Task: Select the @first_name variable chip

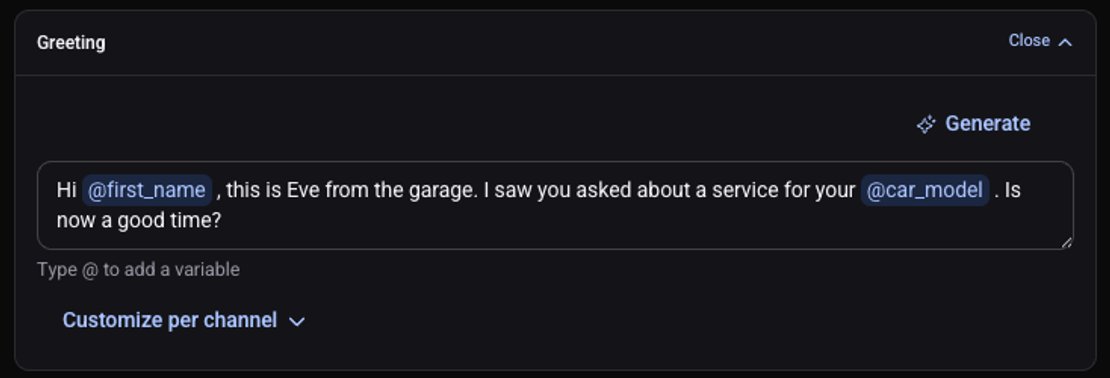Action: [x=147, y=190]
